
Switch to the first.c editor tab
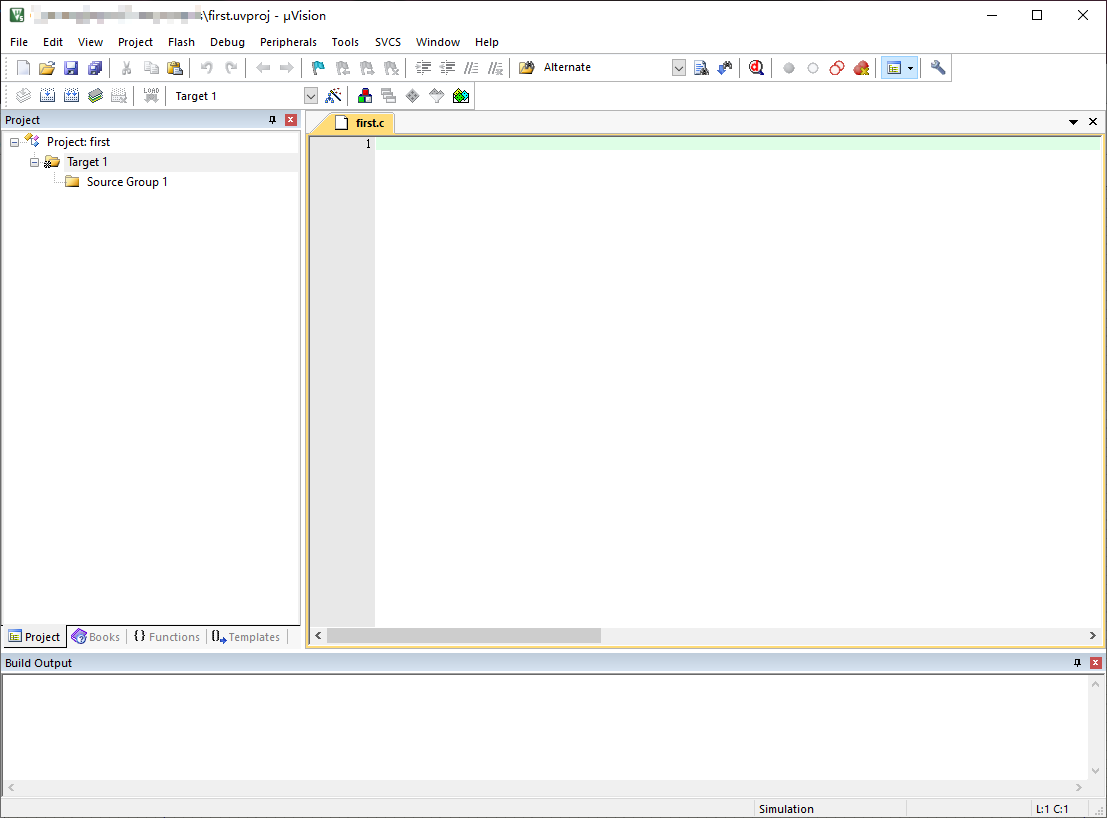359,123
